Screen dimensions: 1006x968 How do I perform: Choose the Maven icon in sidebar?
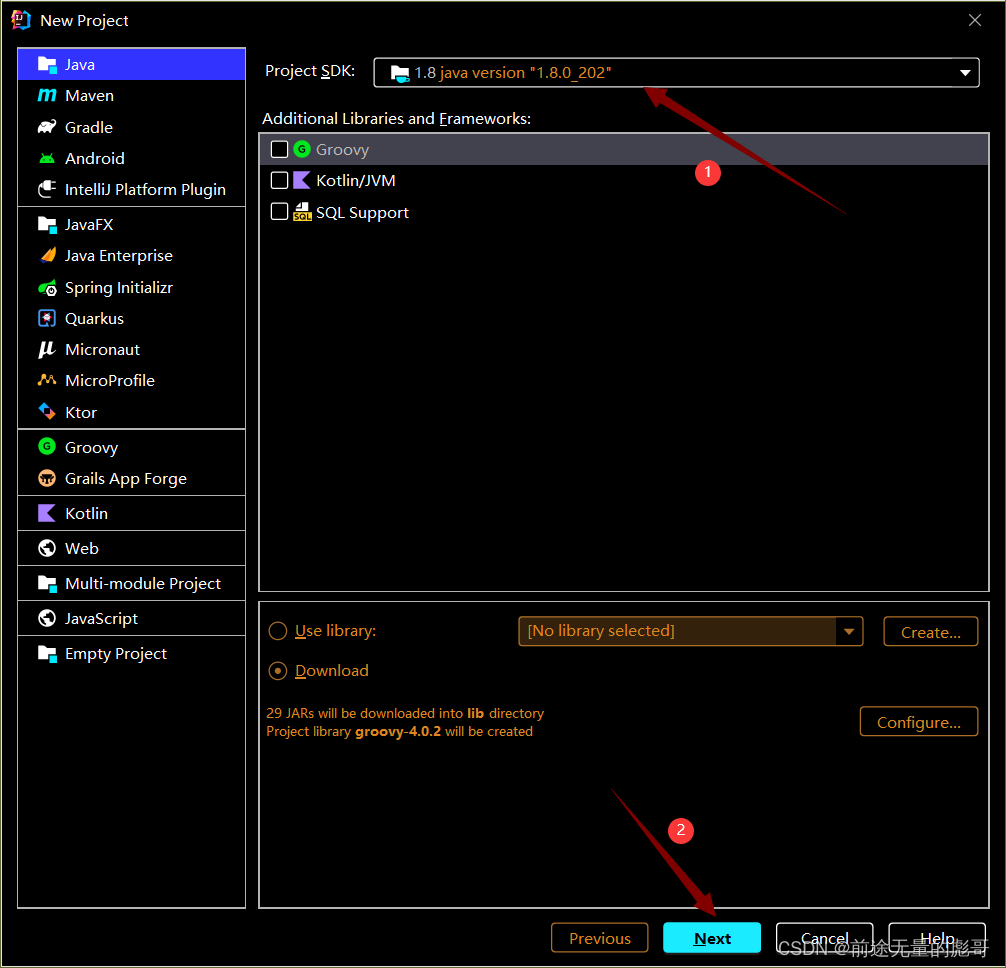tap(47, 96)
